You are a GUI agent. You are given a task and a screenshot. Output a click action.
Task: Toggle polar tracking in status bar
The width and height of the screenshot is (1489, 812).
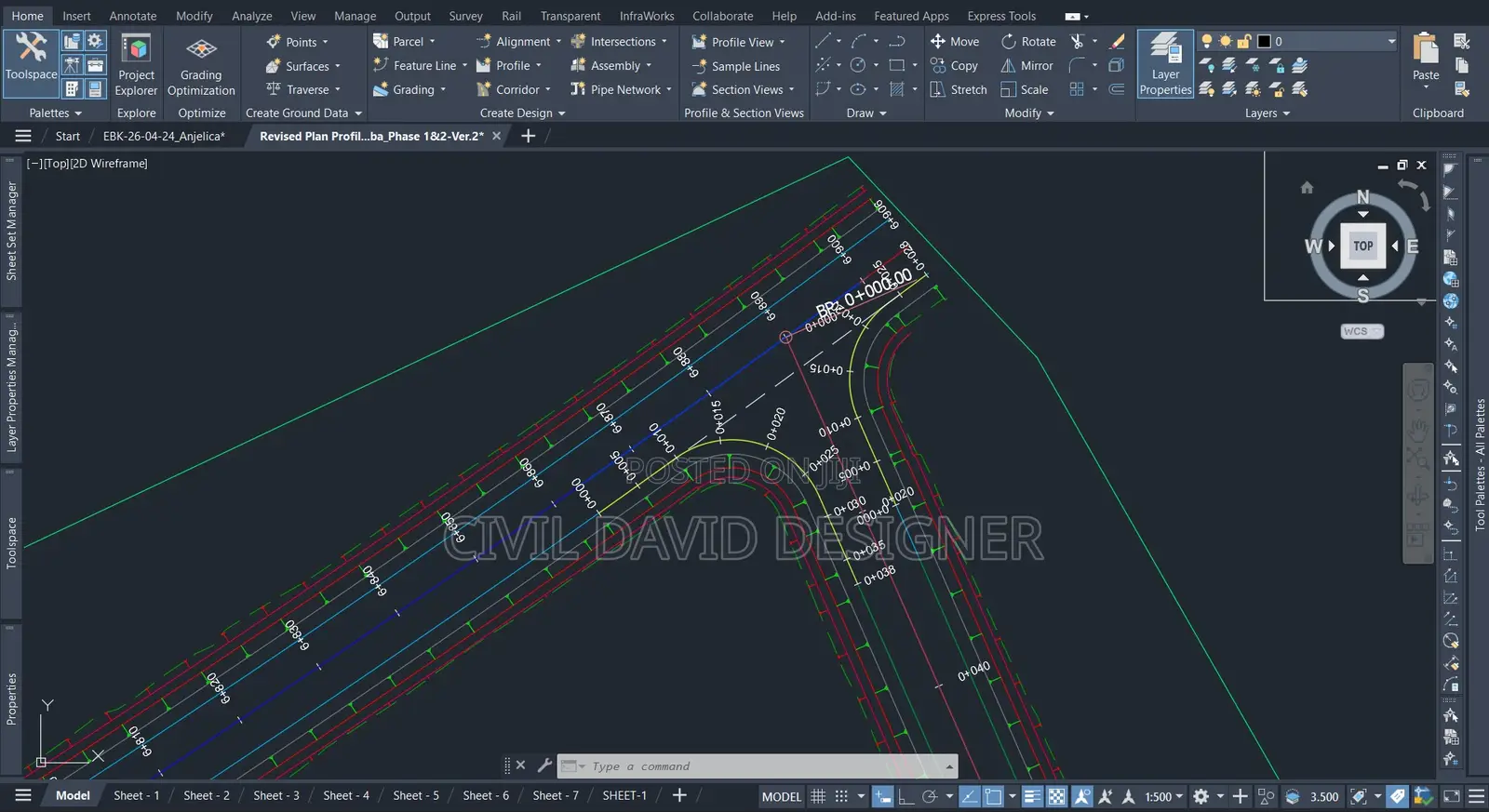point(929,796)
